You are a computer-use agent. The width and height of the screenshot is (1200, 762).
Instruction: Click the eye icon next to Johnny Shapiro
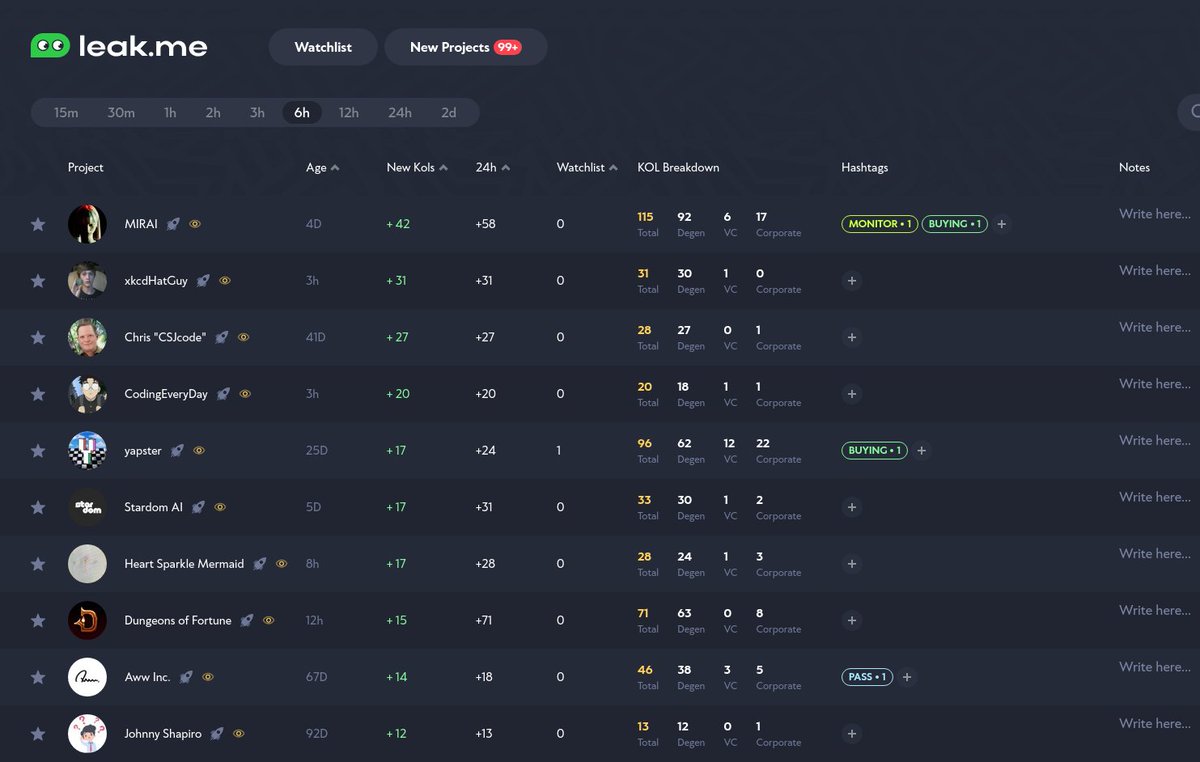pos(239,734)
